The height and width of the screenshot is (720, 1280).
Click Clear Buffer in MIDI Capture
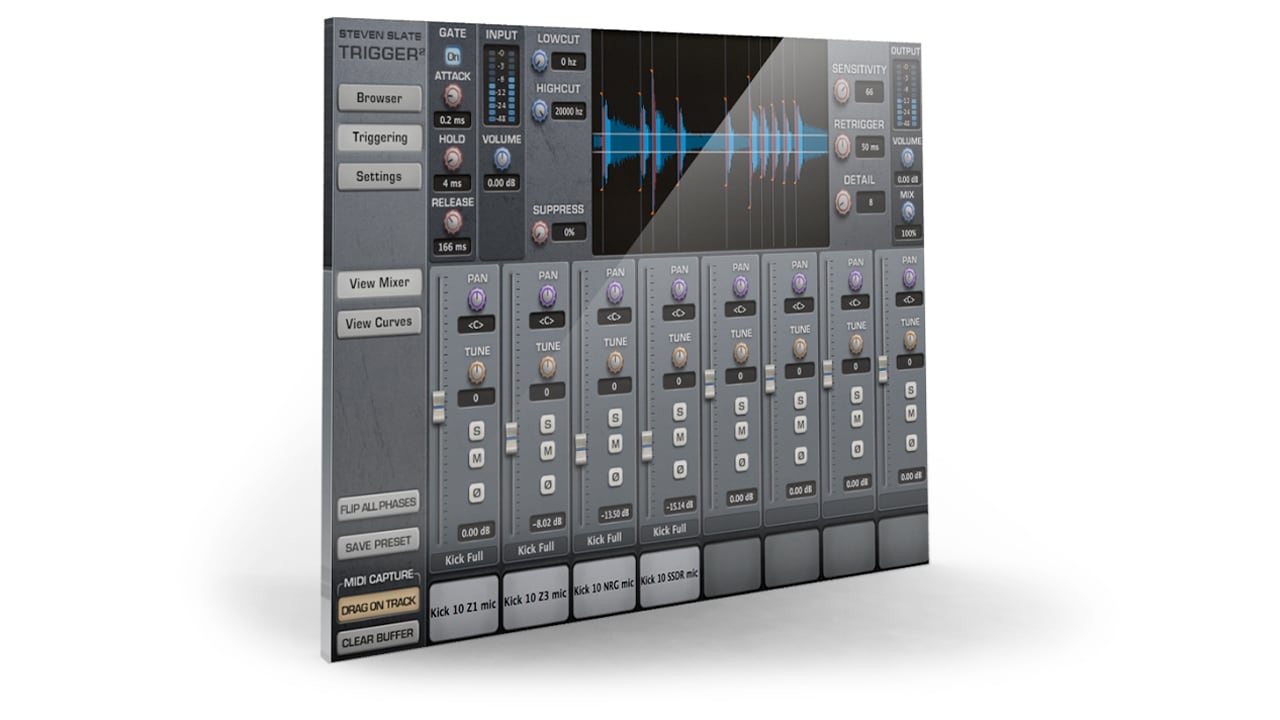[x=378, y=640]
